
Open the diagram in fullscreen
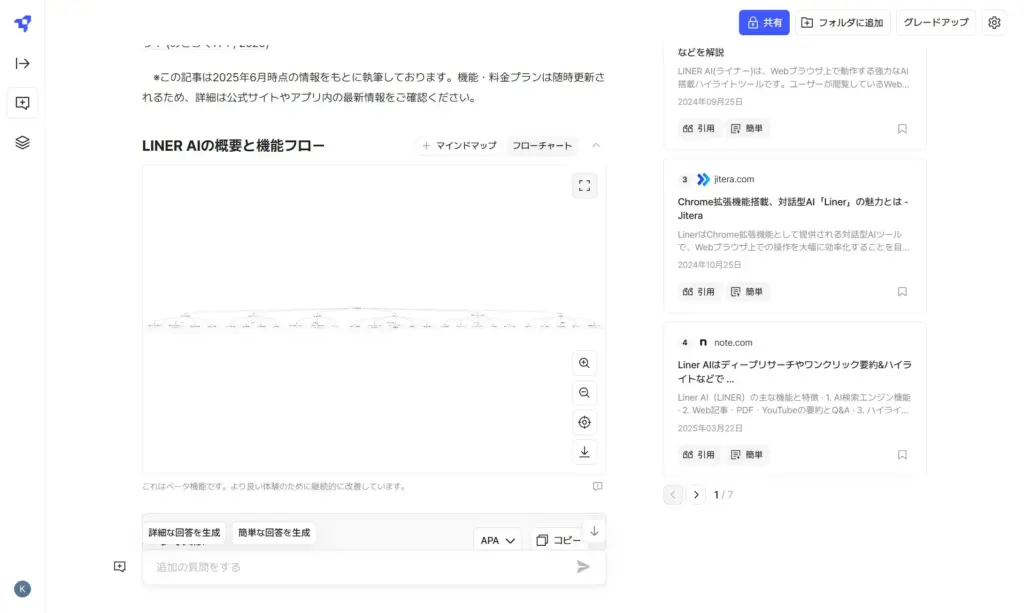tap(584, 185)
